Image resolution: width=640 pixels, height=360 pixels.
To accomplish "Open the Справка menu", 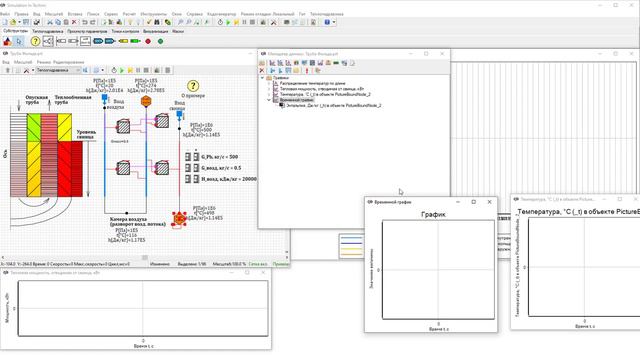I will (194, 14).
